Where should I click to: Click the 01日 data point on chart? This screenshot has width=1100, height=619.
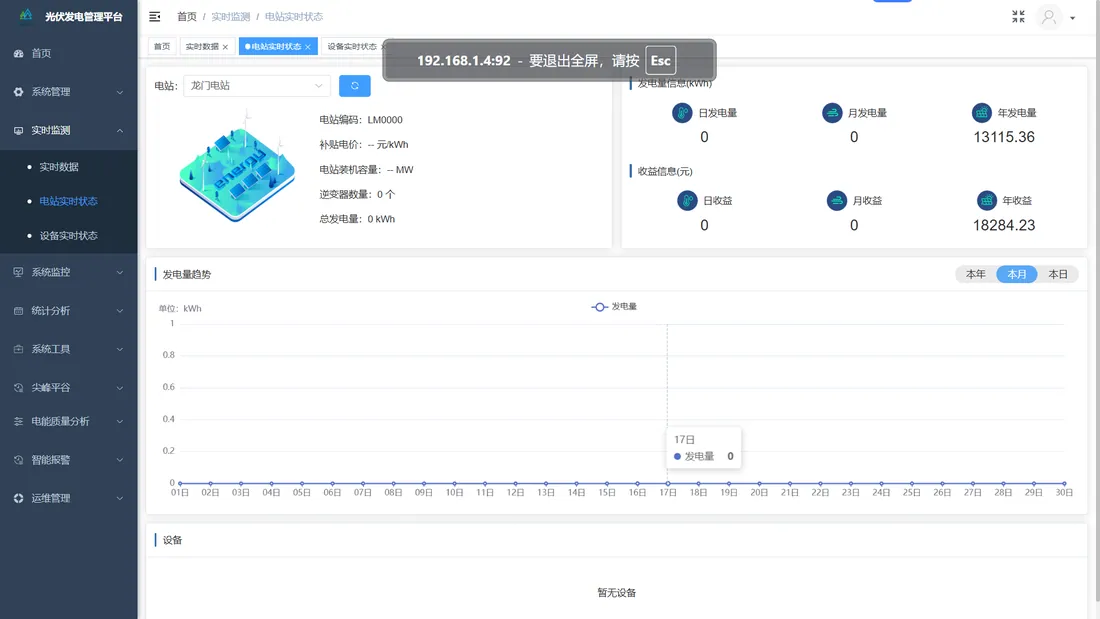point(180,483)
